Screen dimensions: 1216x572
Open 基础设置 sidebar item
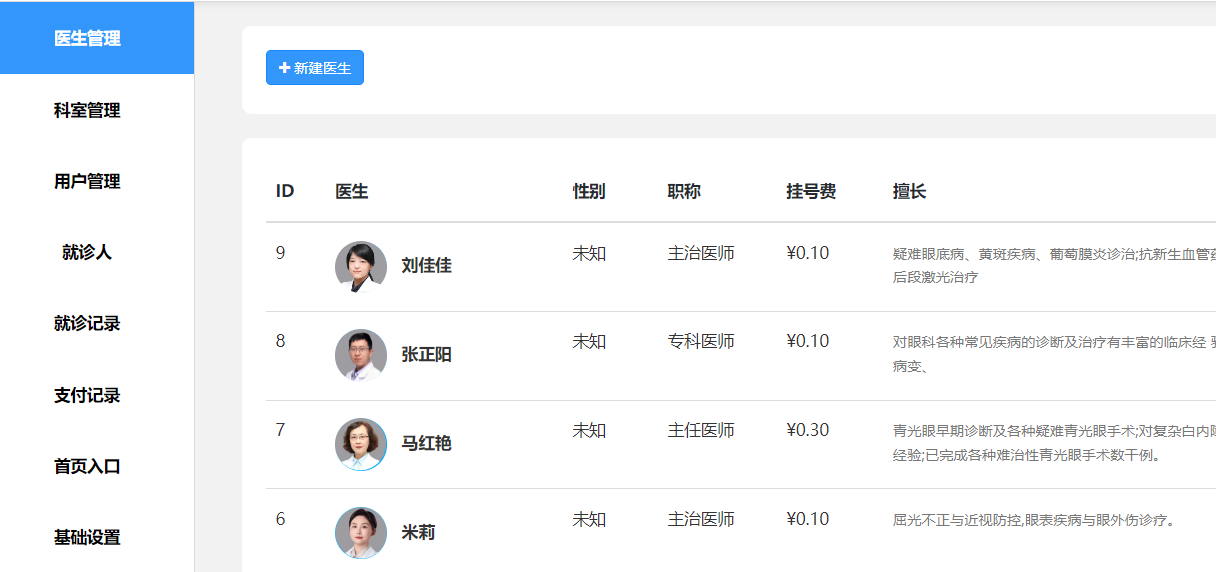click(87, 537)
